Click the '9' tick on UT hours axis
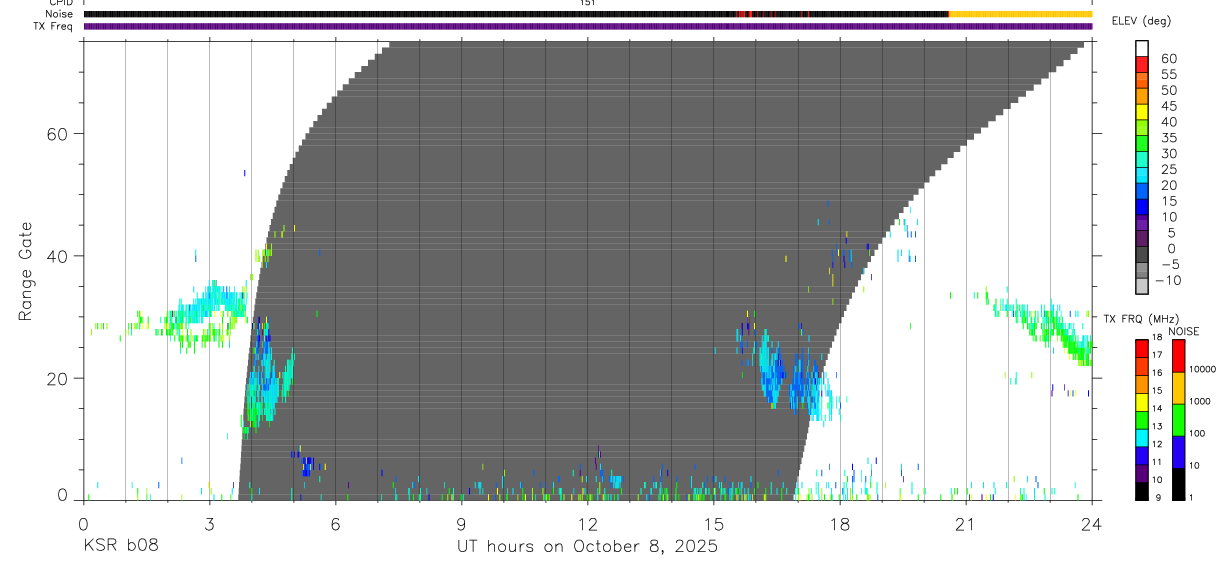Image resolution: width=1228 pixels, height=567 pixels. (x=461, y=523)
